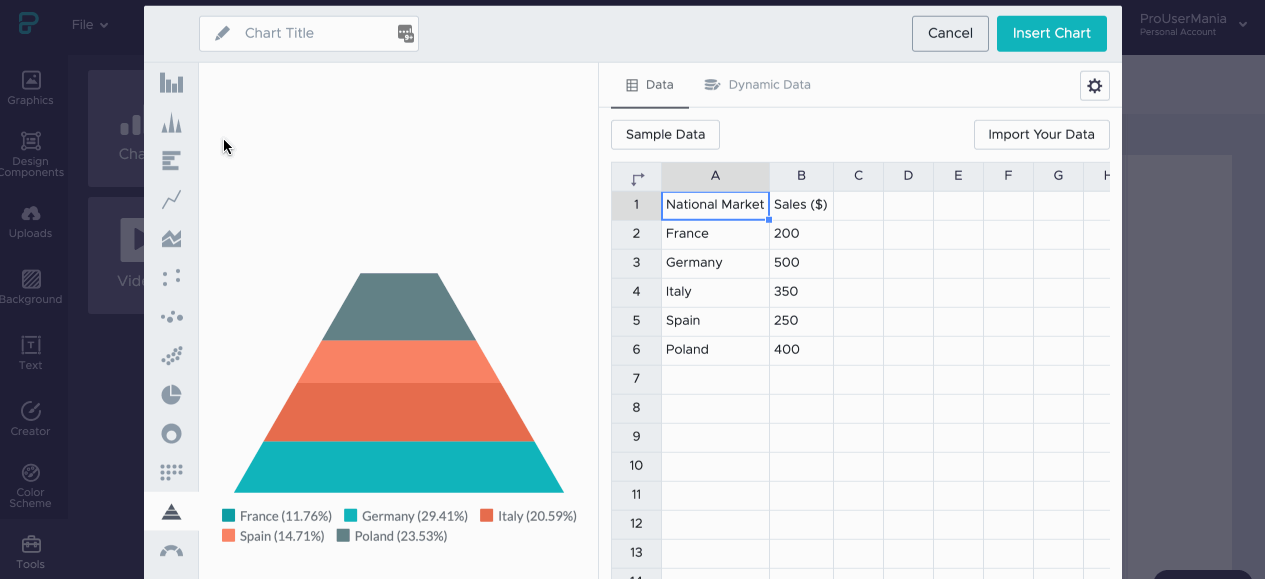Select cell 'Sales ($)'
The width and height of the screenshot is (1265, 579).
click(x=801, y=205)
